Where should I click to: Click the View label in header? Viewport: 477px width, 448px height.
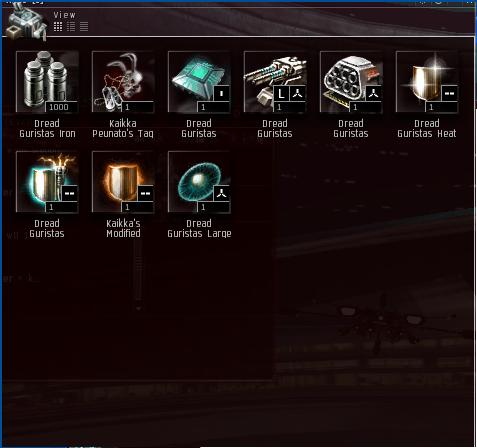pos(65,15)
